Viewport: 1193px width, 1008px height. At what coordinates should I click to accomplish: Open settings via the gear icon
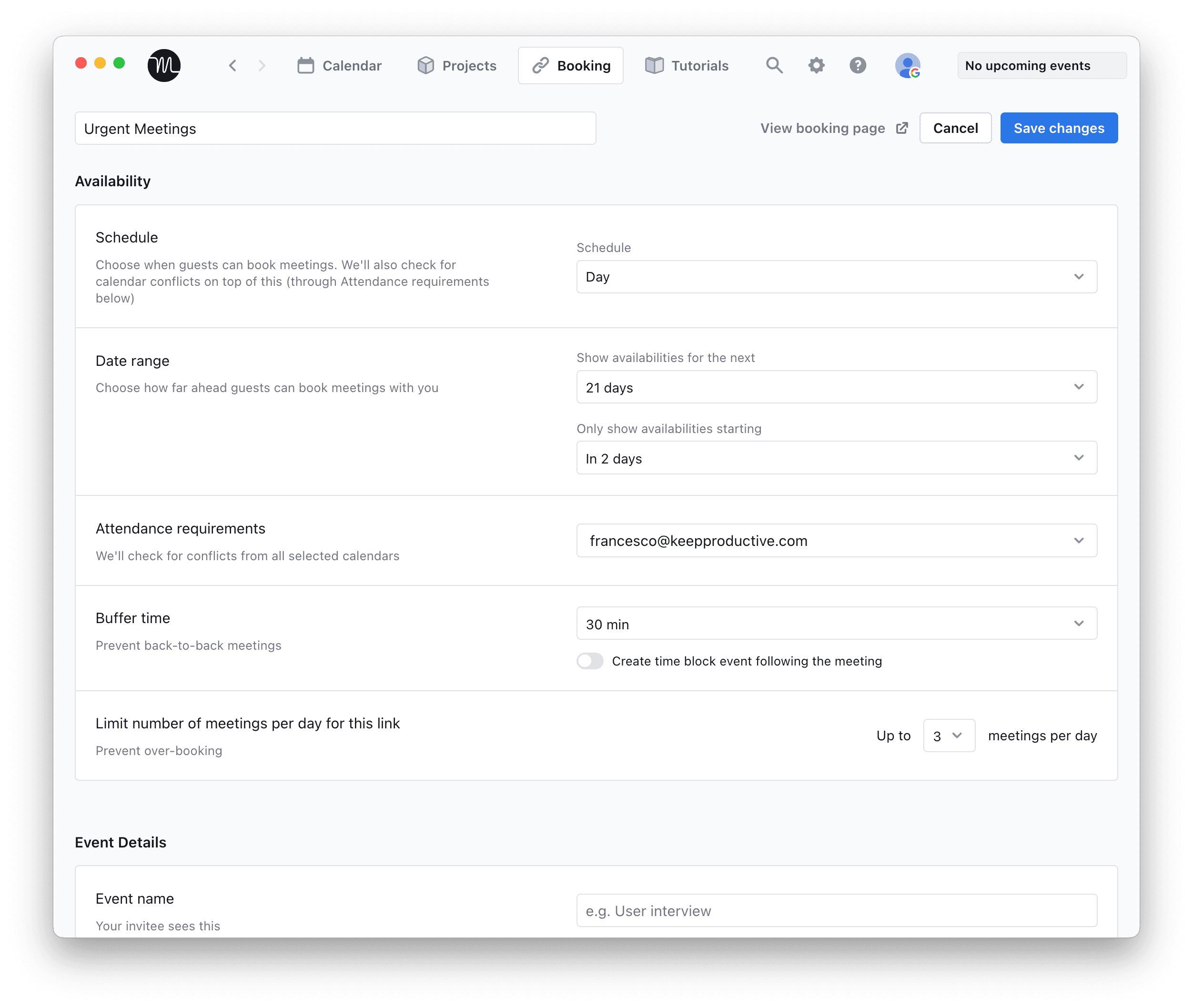[817, 65]
